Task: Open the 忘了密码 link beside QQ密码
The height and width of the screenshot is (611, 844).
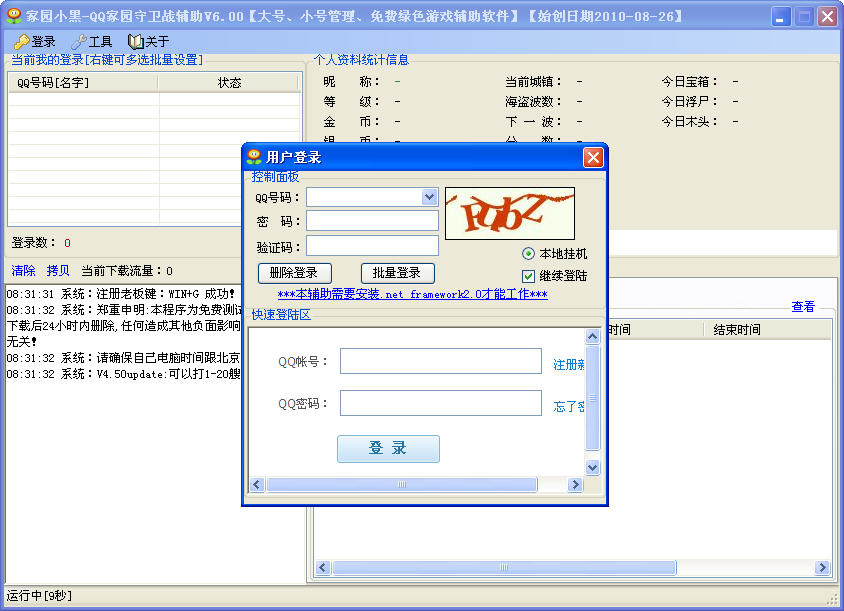Action: point(568,406)
